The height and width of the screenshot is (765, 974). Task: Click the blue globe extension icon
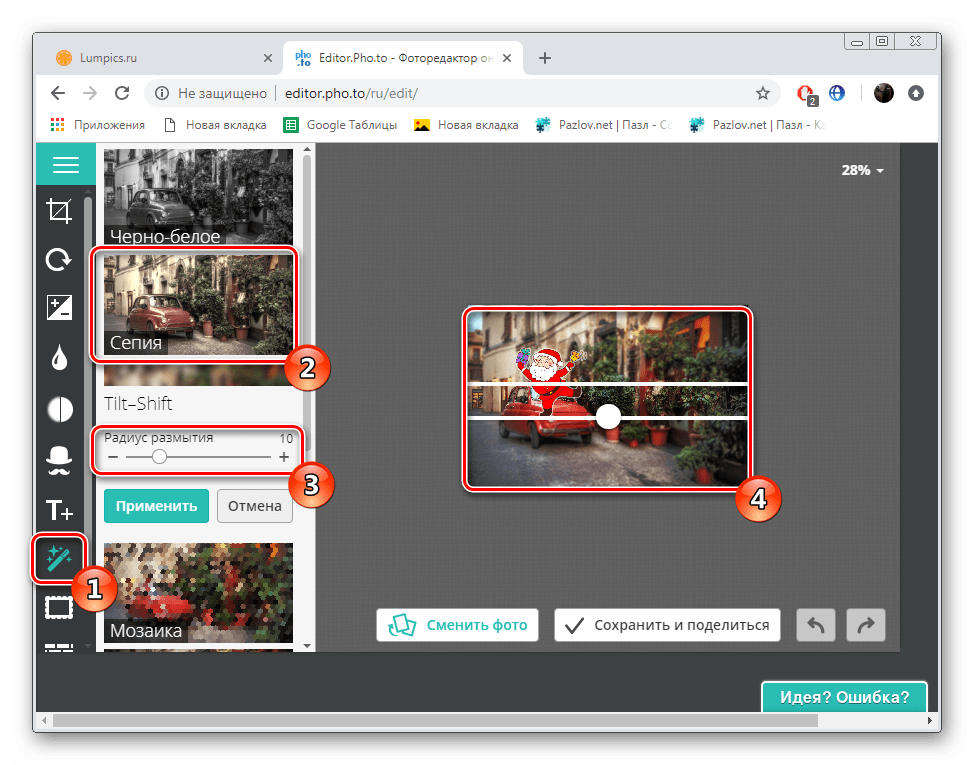point(837,93)
